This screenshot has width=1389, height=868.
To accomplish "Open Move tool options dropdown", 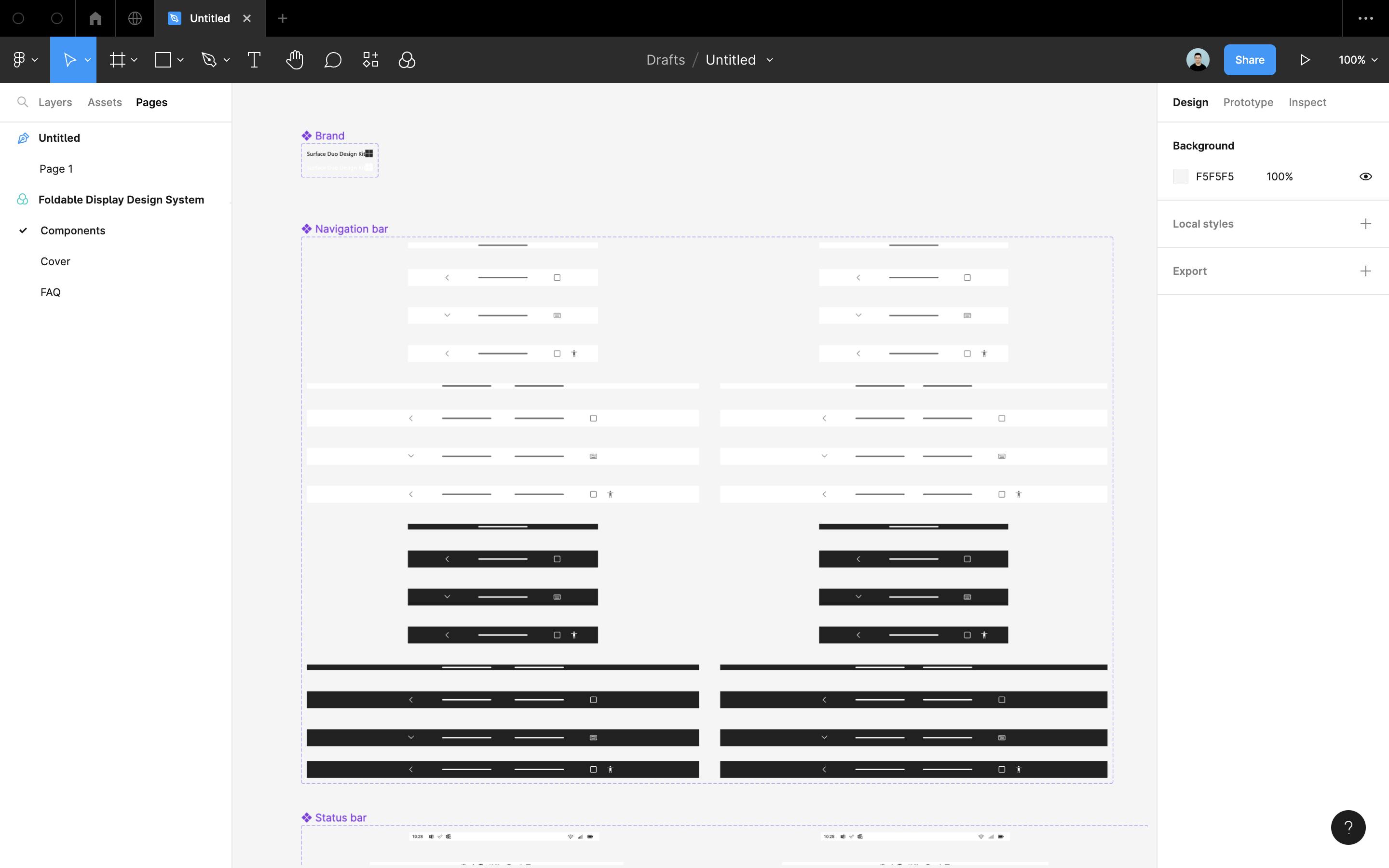I will pos(88,60).
